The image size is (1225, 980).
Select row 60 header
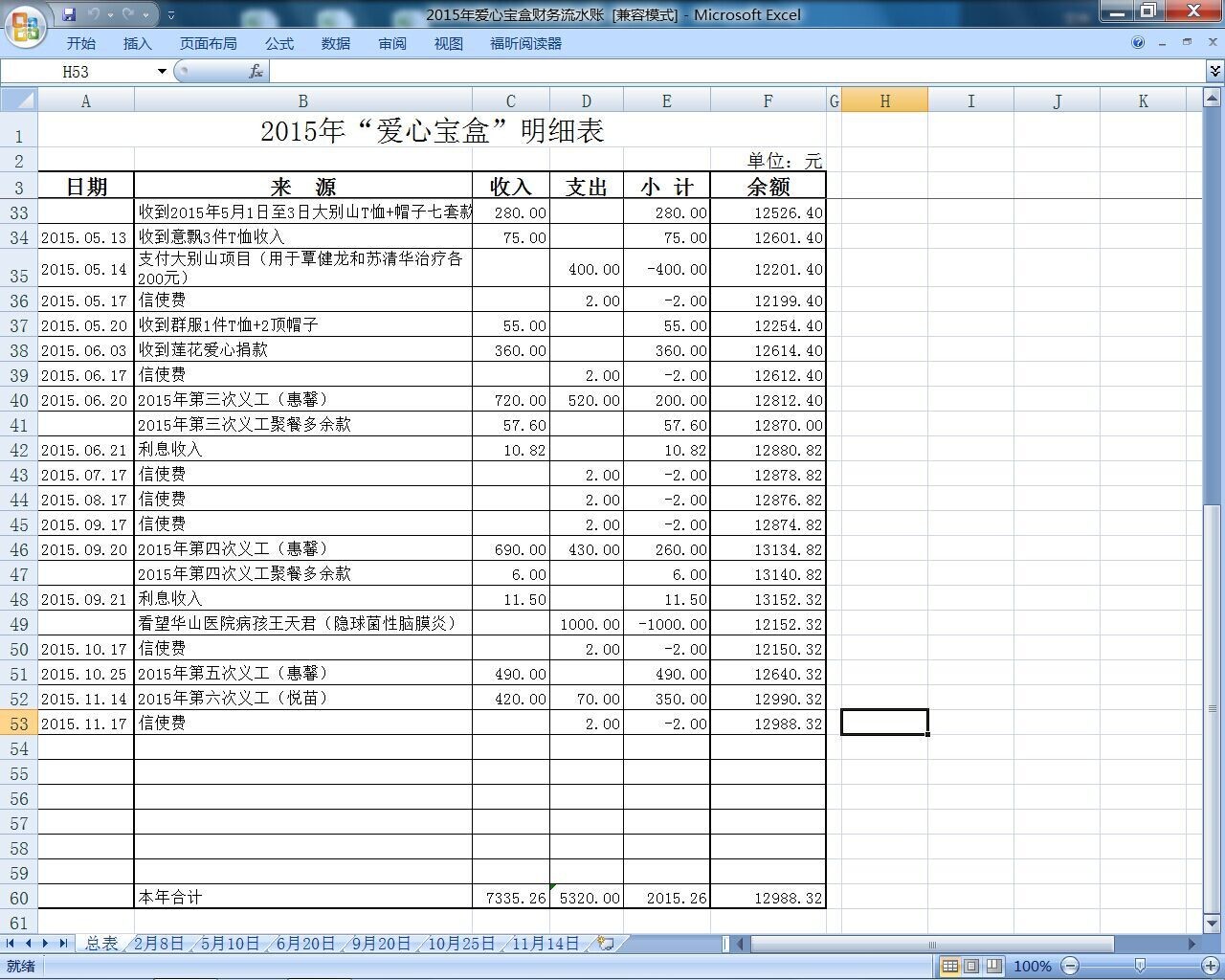click(x=19, y=898)
